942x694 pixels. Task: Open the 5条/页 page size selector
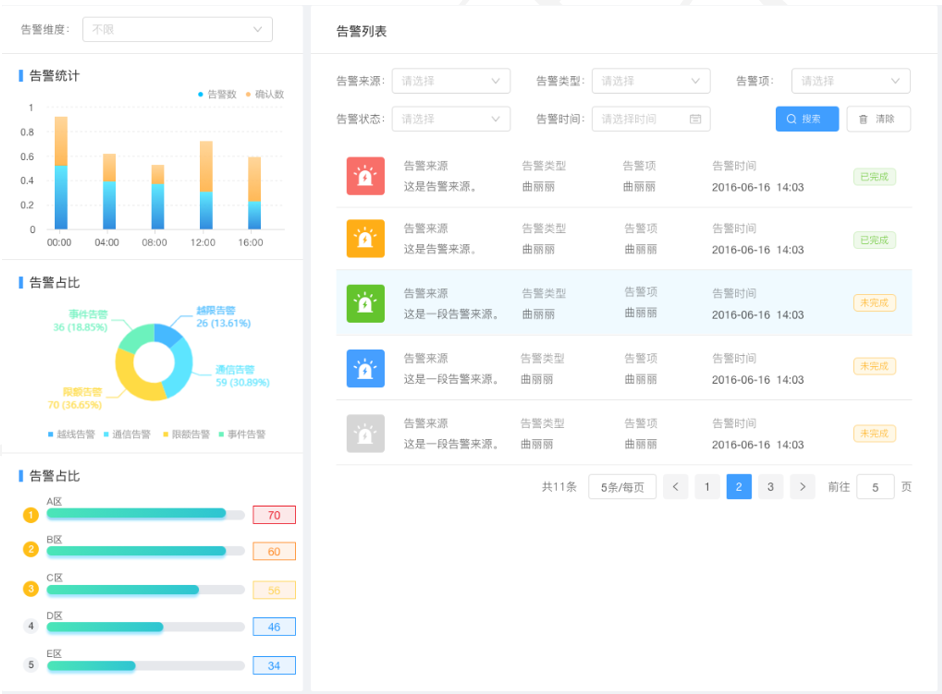click(622, 487)
